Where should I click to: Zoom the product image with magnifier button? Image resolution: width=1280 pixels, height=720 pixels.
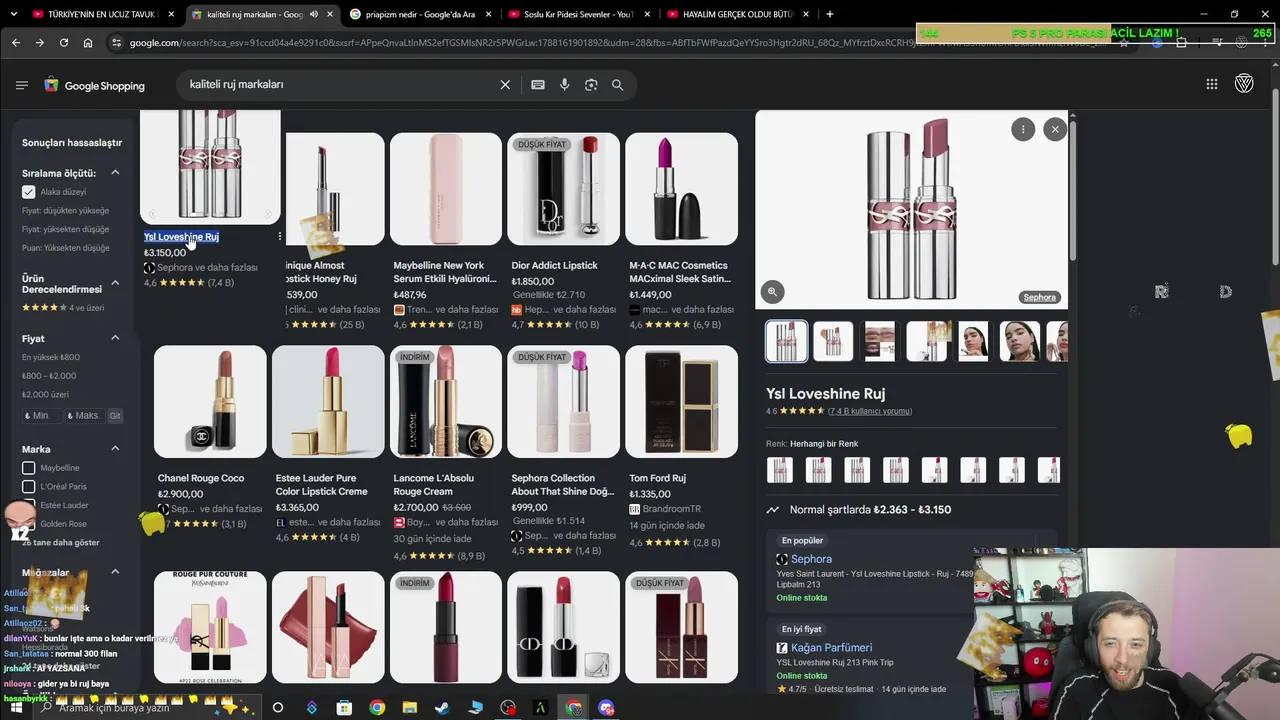[772, 292]
